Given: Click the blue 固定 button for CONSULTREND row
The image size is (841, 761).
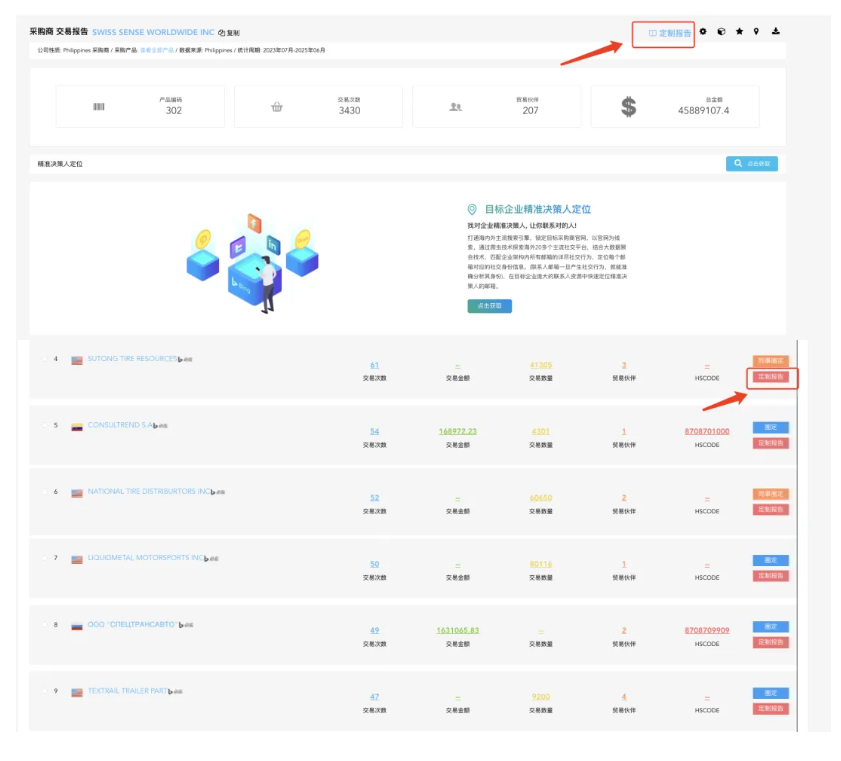Looking at the screenshot, I should click(770, 427).
